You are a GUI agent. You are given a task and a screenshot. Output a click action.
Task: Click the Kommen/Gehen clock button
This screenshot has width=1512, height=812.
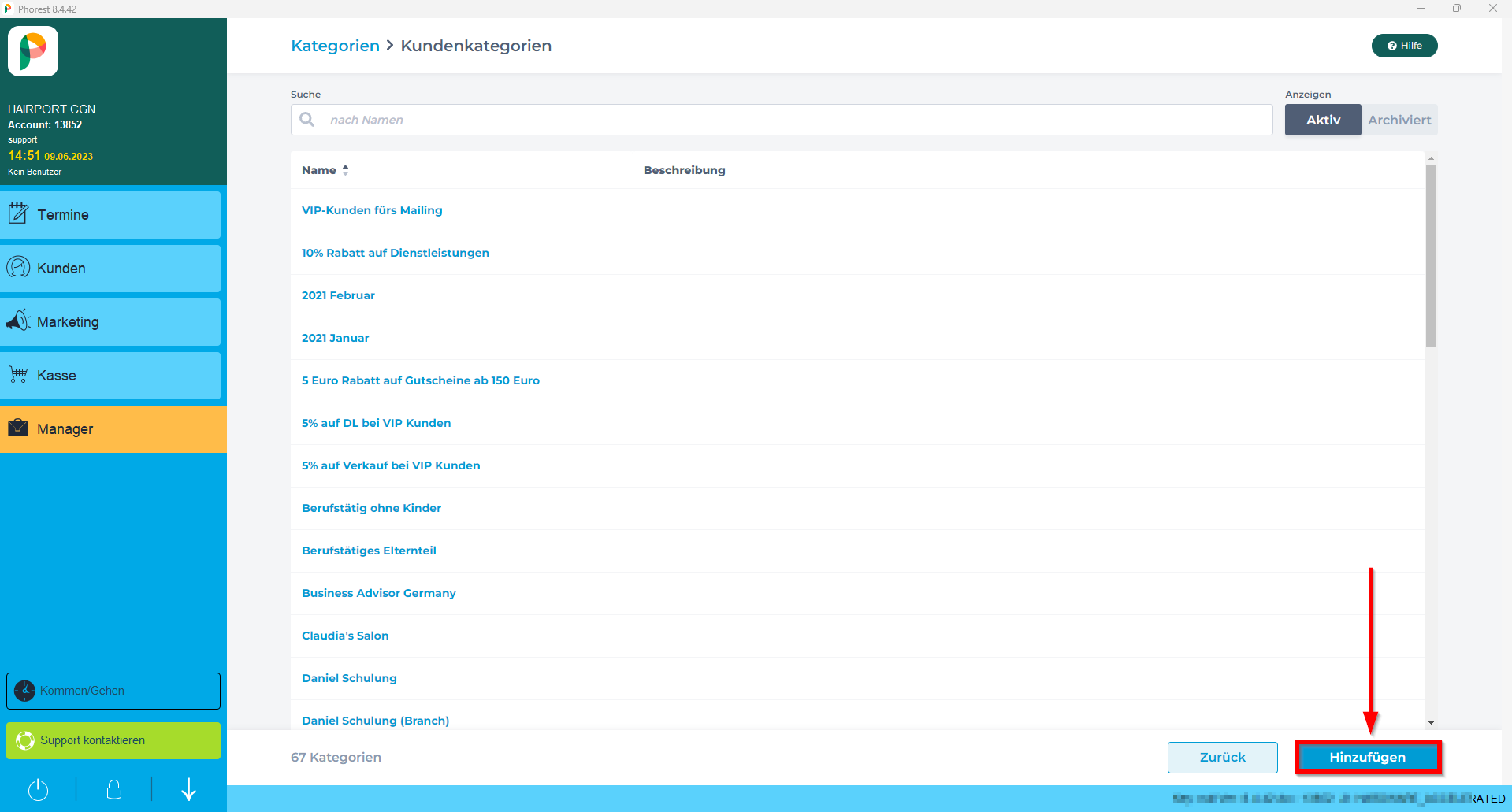[113, 691]
